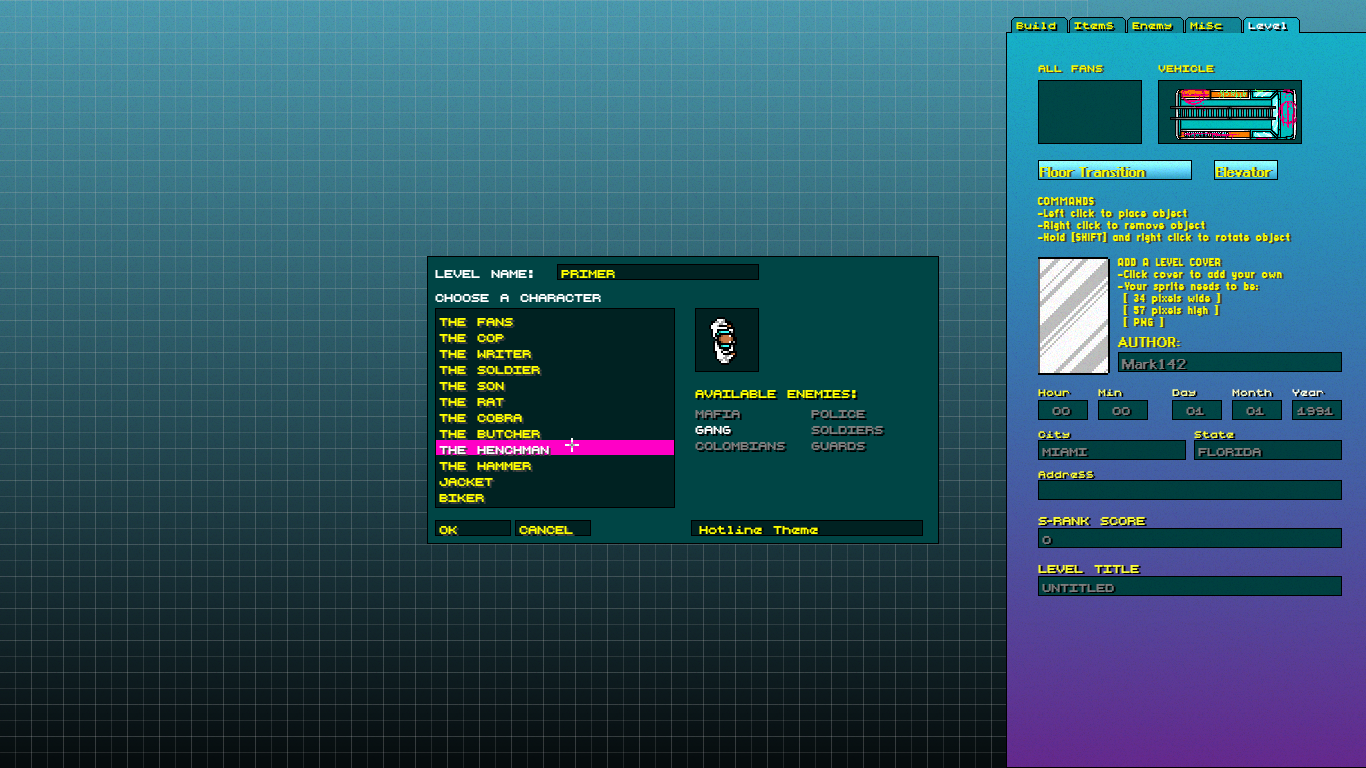Choose JACKET character

[555, 482]
